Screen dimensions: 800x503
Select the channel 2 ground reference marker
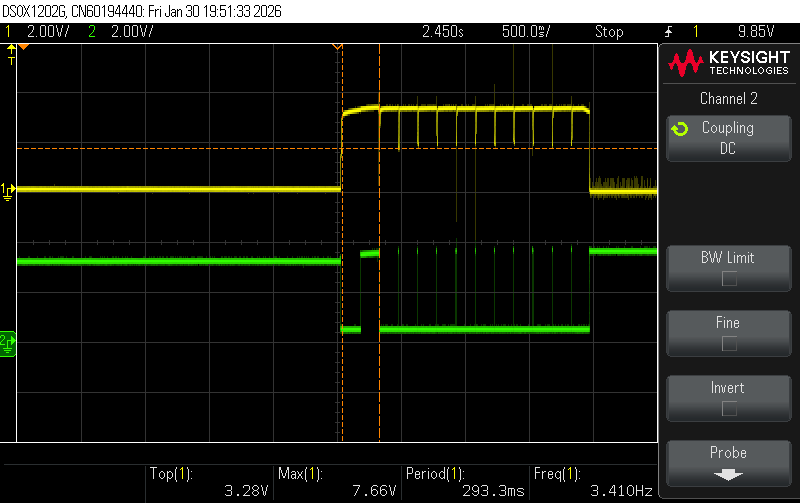[8, 343]
